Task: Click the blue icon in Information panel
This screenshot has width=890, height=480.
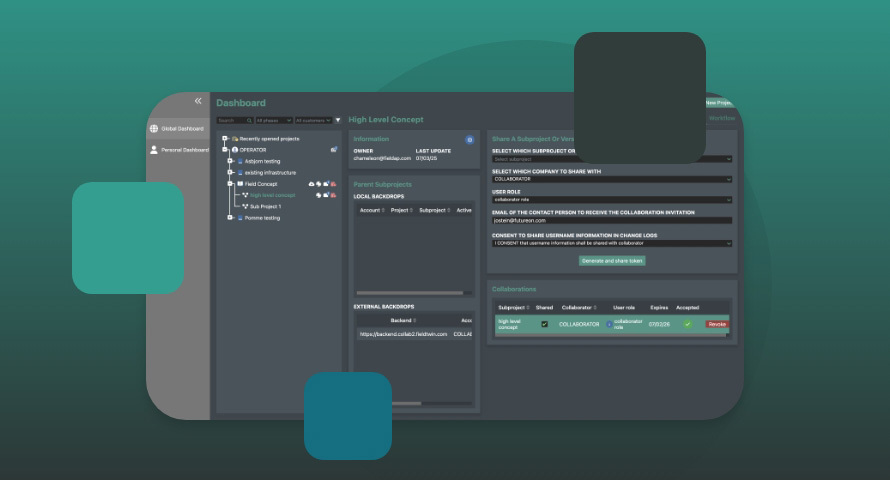Action: (x=470, y=139)
